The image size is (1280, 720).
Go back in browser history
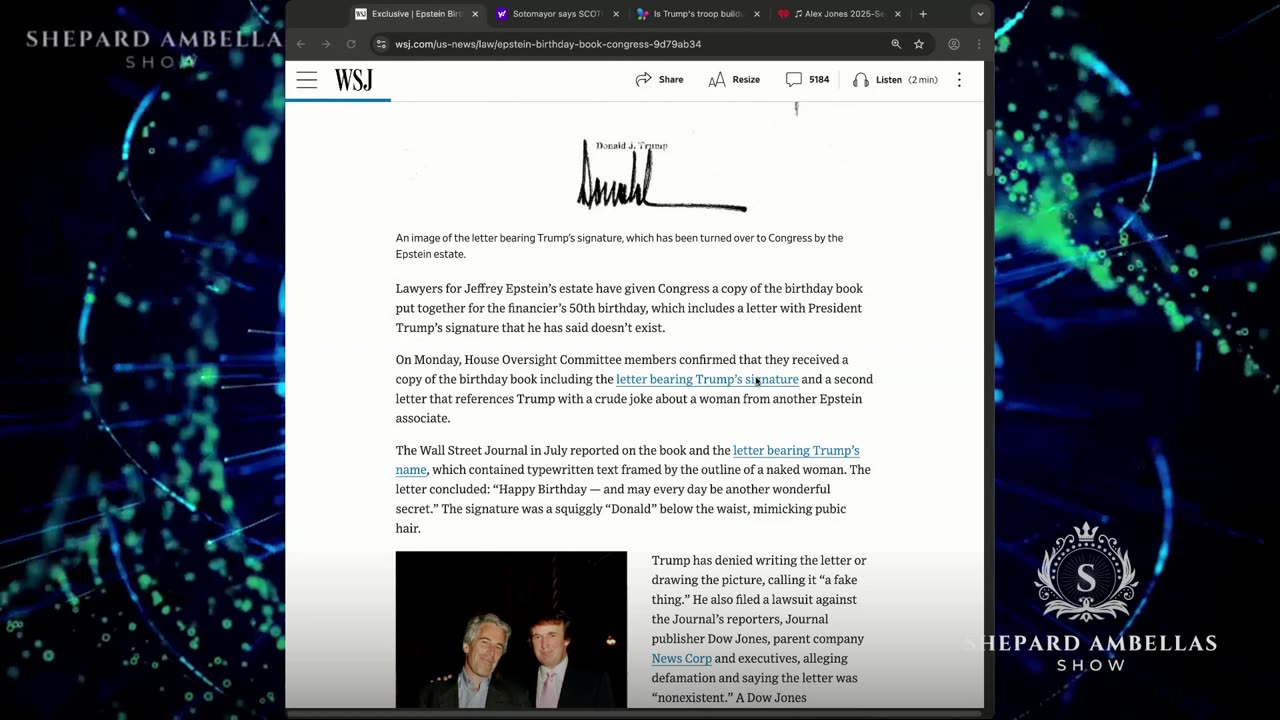tap(300, 44)
